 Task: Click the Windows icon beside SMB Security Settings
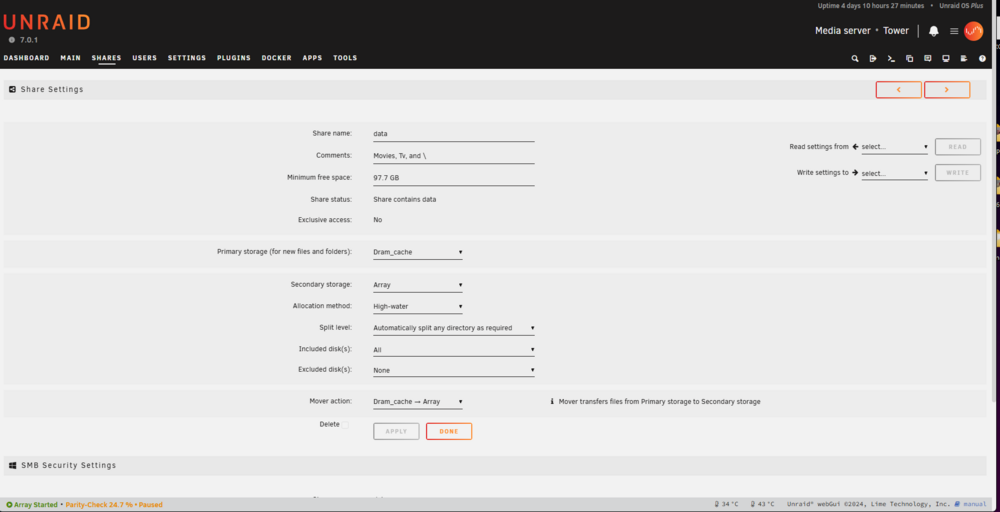click(12, 465)
